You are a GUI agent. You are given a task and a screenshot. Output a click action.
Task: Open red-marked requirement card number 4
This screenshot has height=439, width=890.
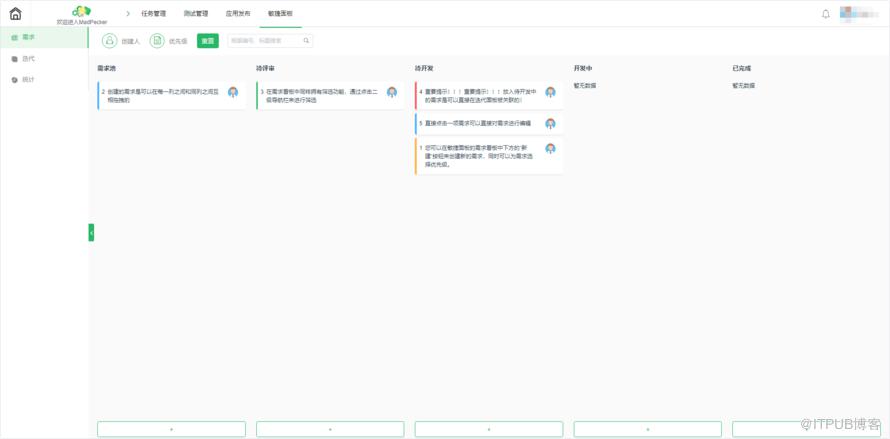pyautogui.click(x=489, y=95)
